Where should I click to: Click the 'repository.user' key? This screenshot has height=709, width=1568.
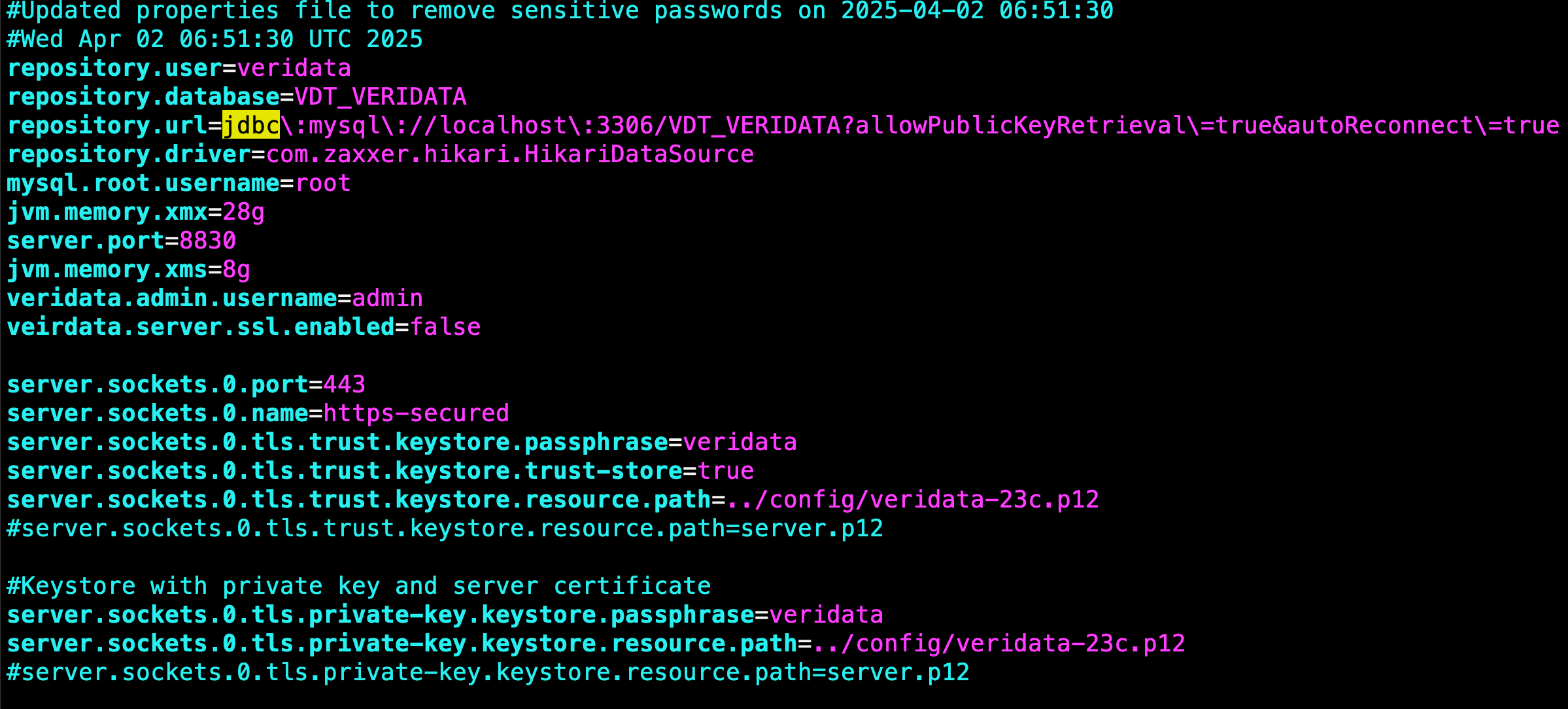[114, 68]
